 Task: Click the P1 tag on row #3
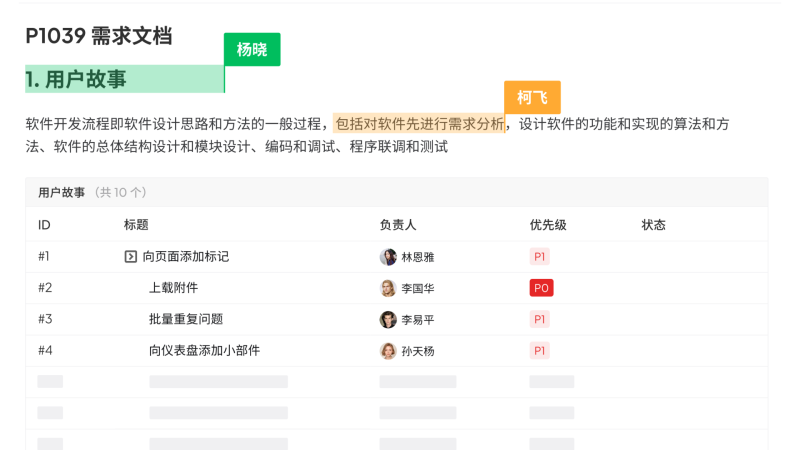[x=539, y=319]
